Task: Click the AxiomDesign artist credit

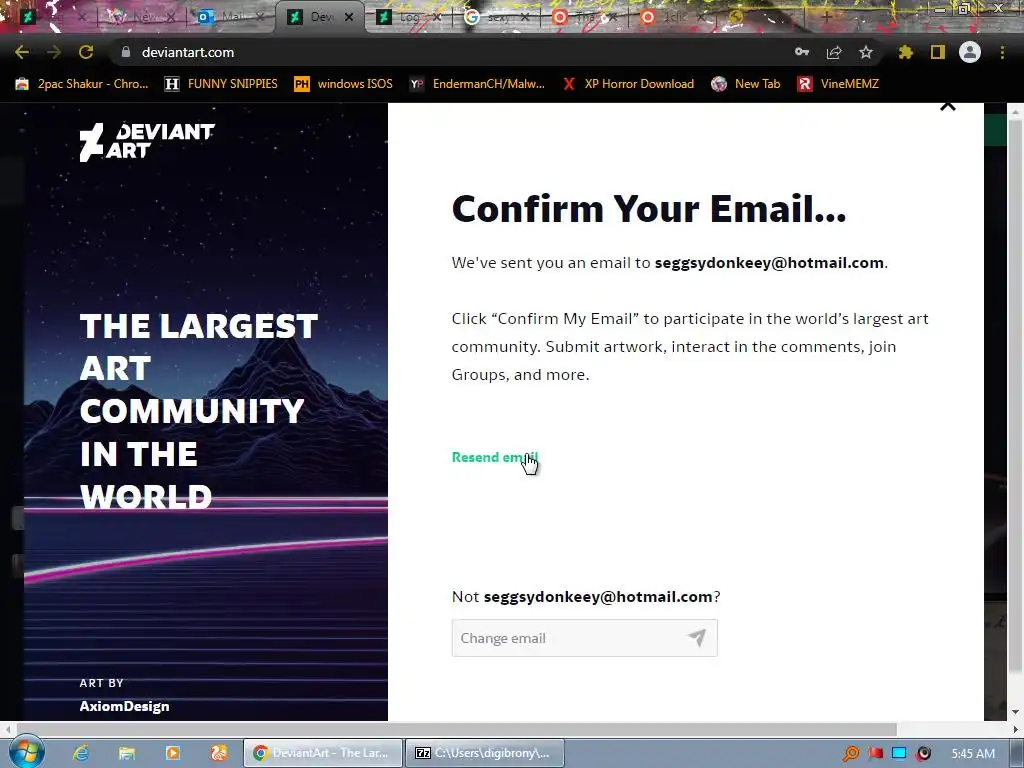Action: [124, 706]
